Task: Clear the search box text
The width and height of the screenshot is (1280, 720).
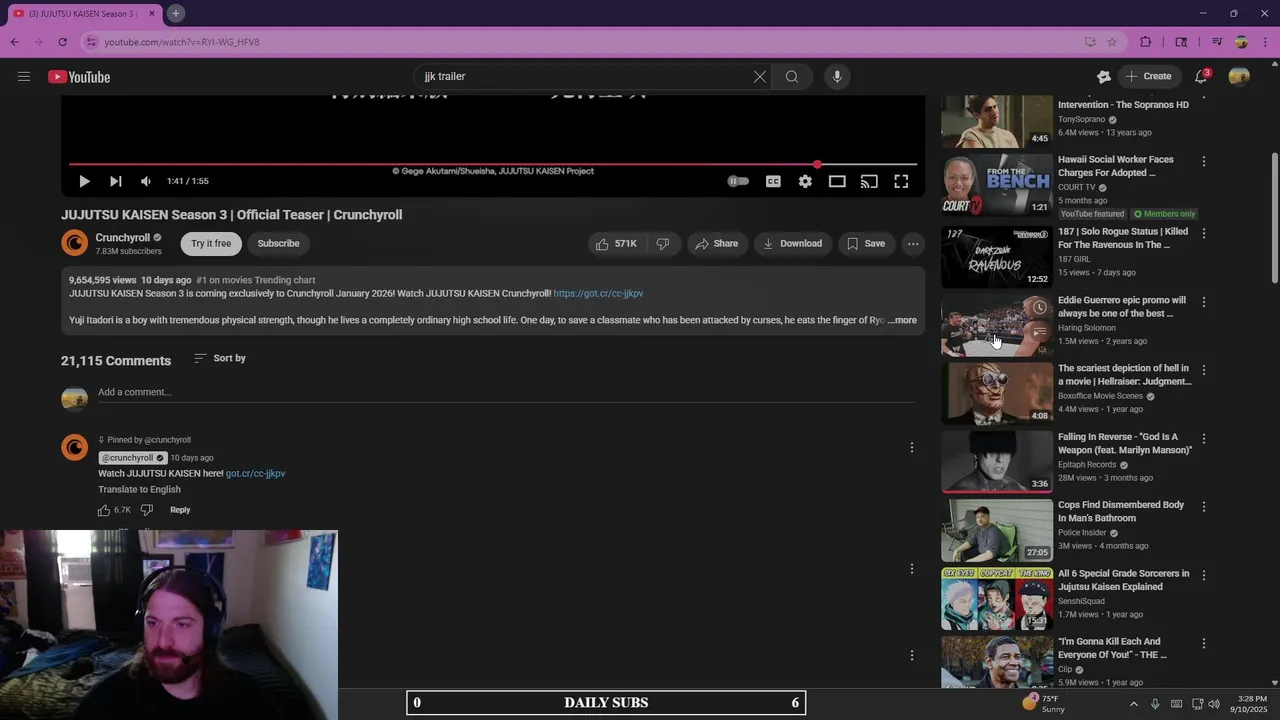Action: coord(760,77)
